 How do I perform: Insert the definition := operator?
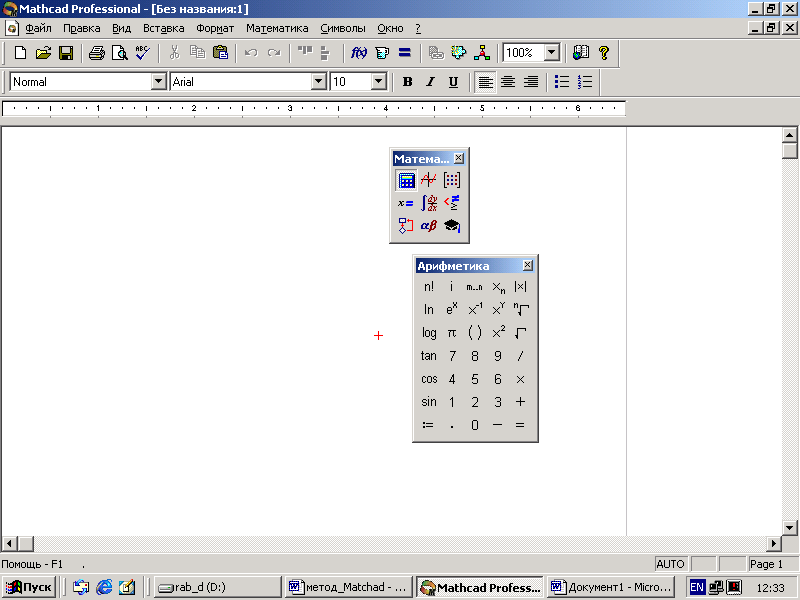[429, 424]
